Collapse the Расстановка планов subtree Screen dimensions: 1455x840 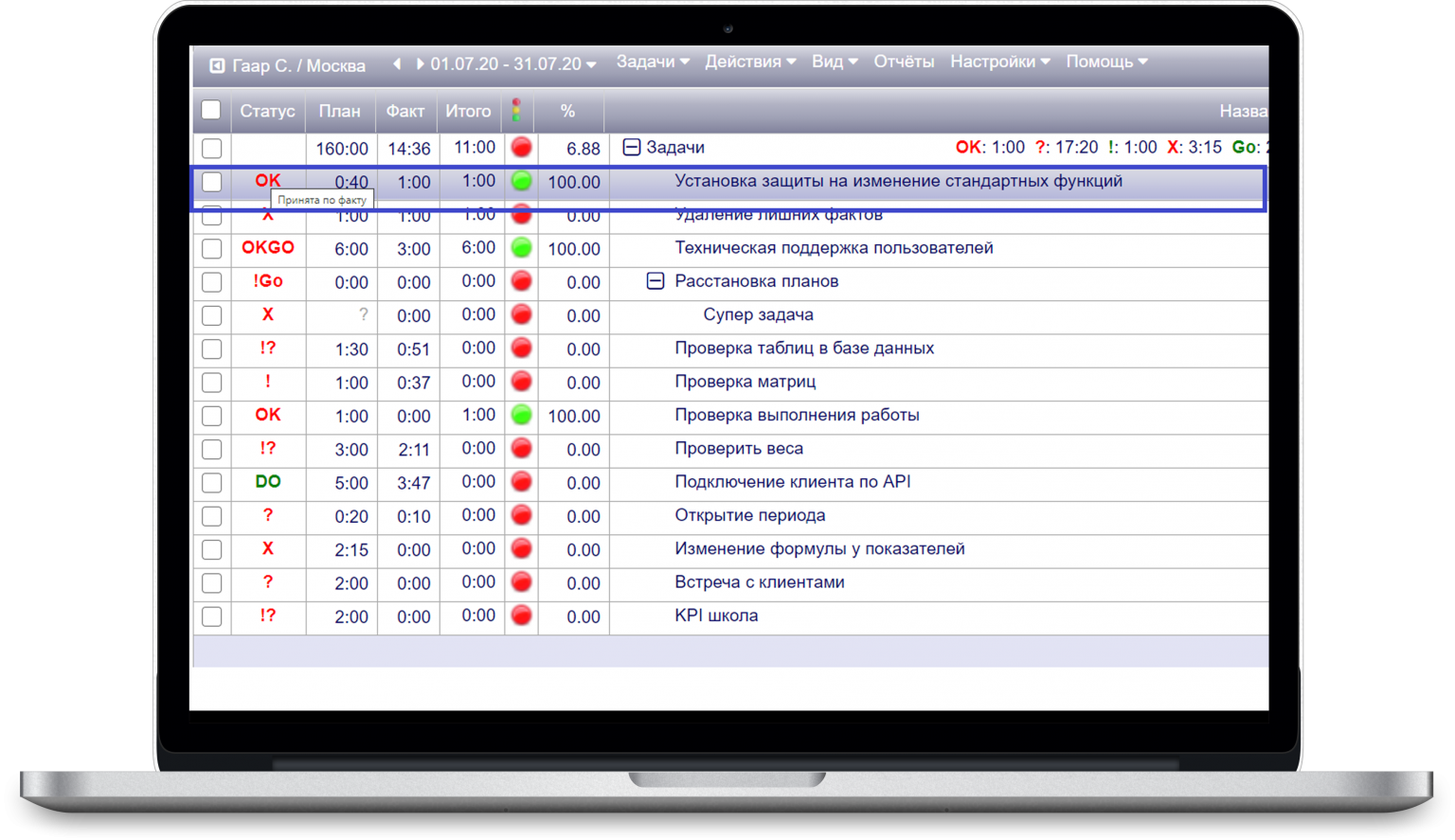(x=655, y=281)
